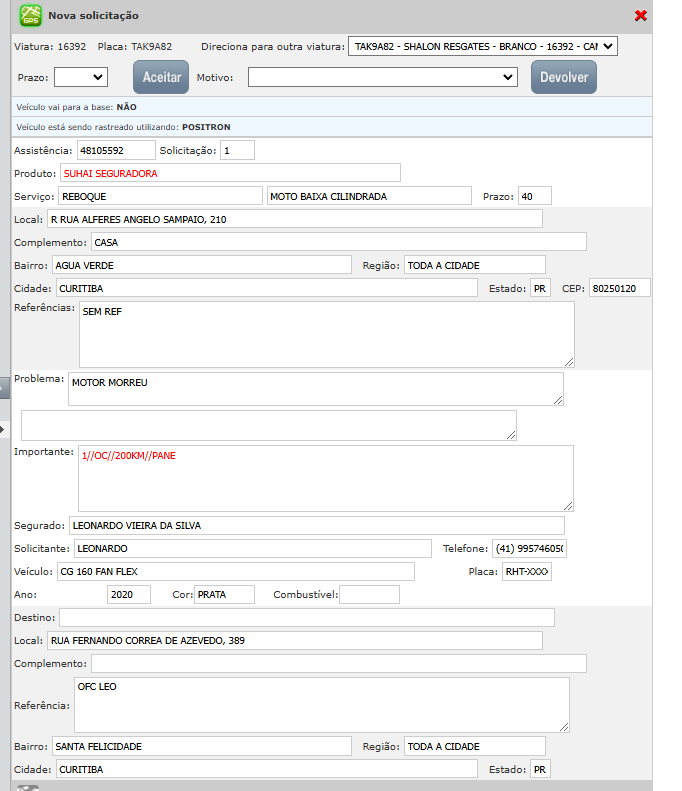Click the green GPS icon
The height and width of the screenshot is (791, 682).
point(31,16)
